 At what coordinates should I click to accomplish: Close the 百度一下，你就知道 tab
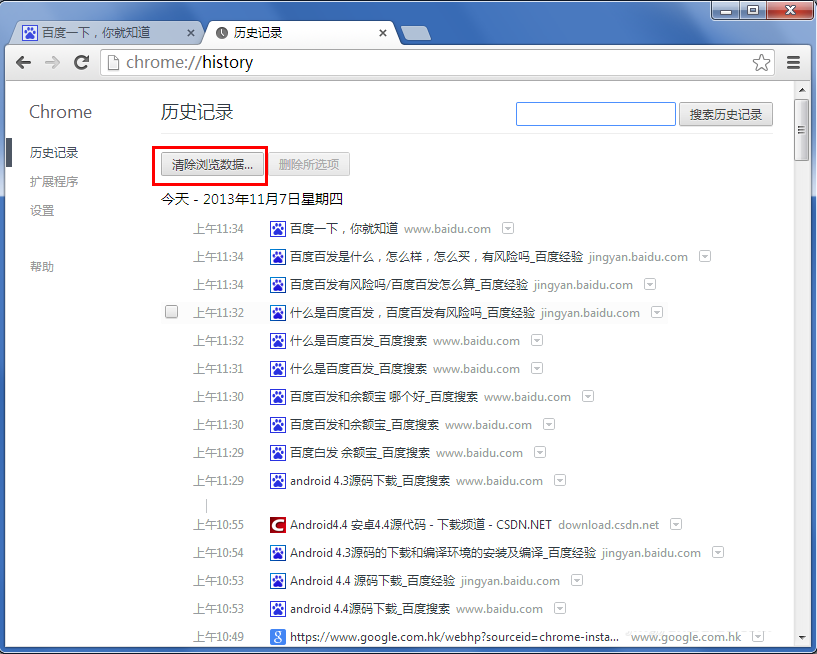191,33
